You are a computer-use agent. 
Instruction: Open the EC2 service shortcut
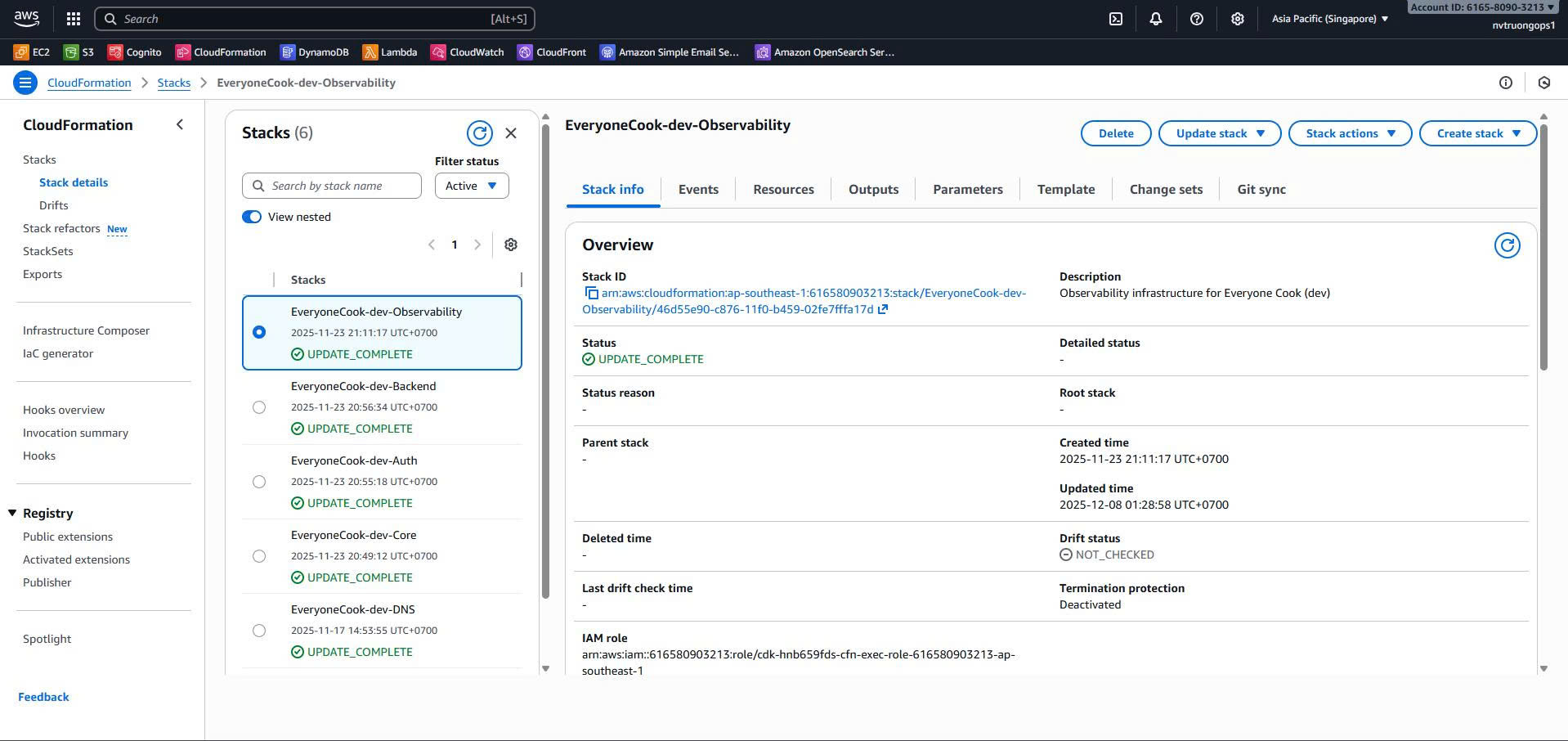(32, 52)
